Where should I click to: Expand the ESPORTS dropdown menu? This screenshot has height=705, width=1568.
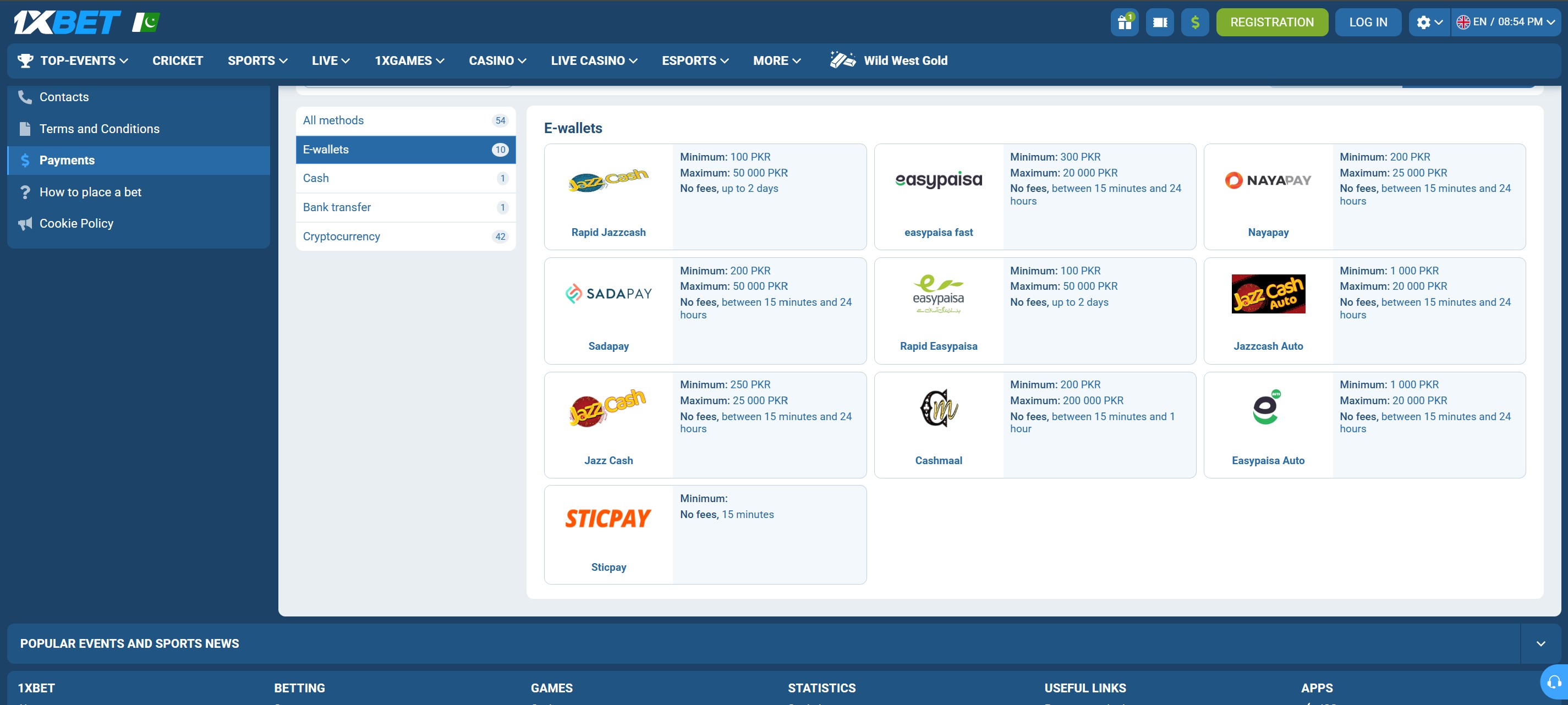(x=695, y=60)
